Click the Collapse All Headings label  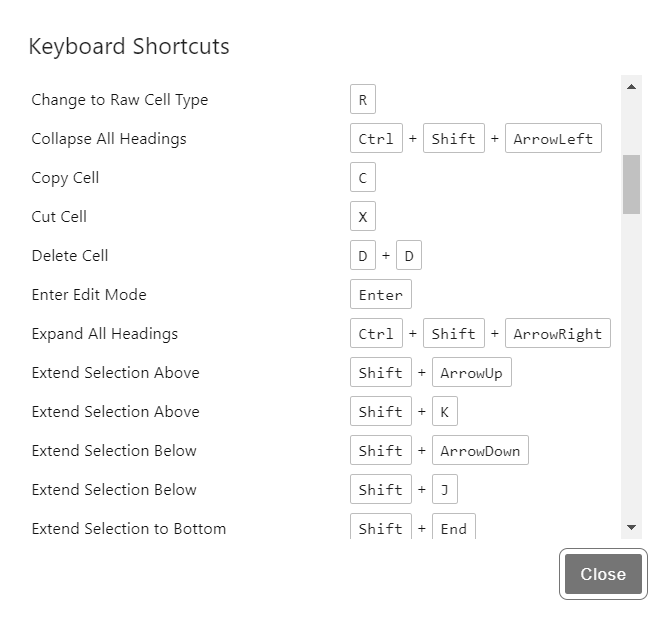click(x=109, y=139)
